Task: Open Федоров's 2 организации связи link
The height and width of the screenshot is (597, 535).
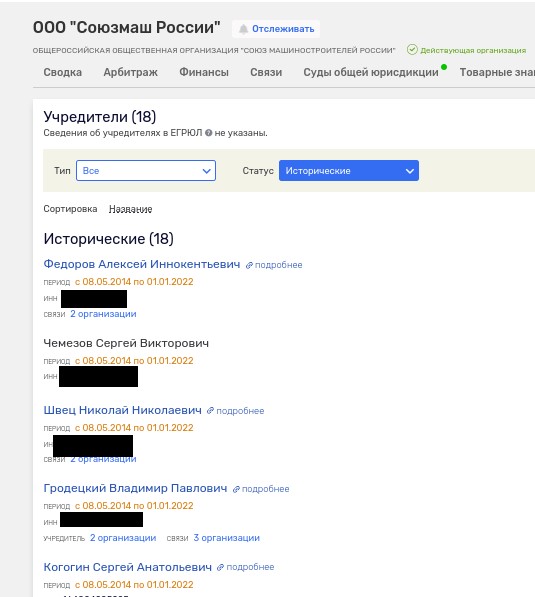Action: click(103, 314)
